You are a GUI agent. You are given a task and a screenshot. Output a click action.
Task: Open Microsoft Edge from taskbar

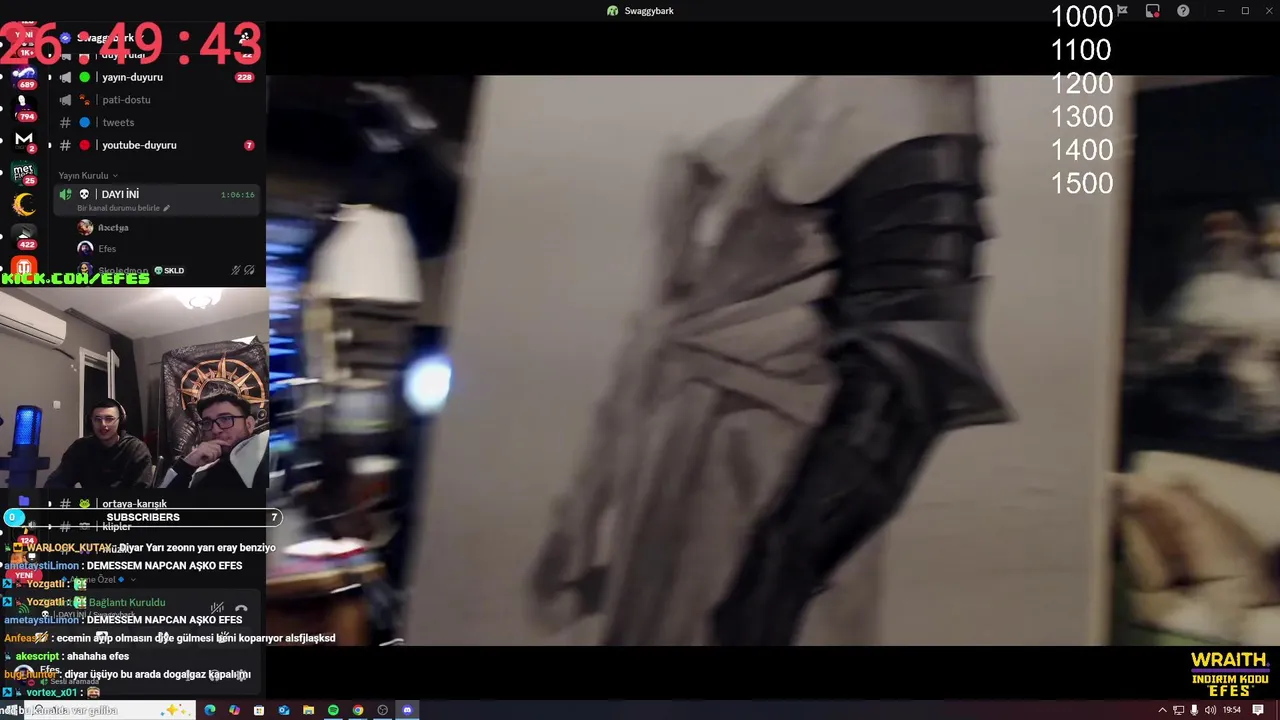tap(210, 710)
